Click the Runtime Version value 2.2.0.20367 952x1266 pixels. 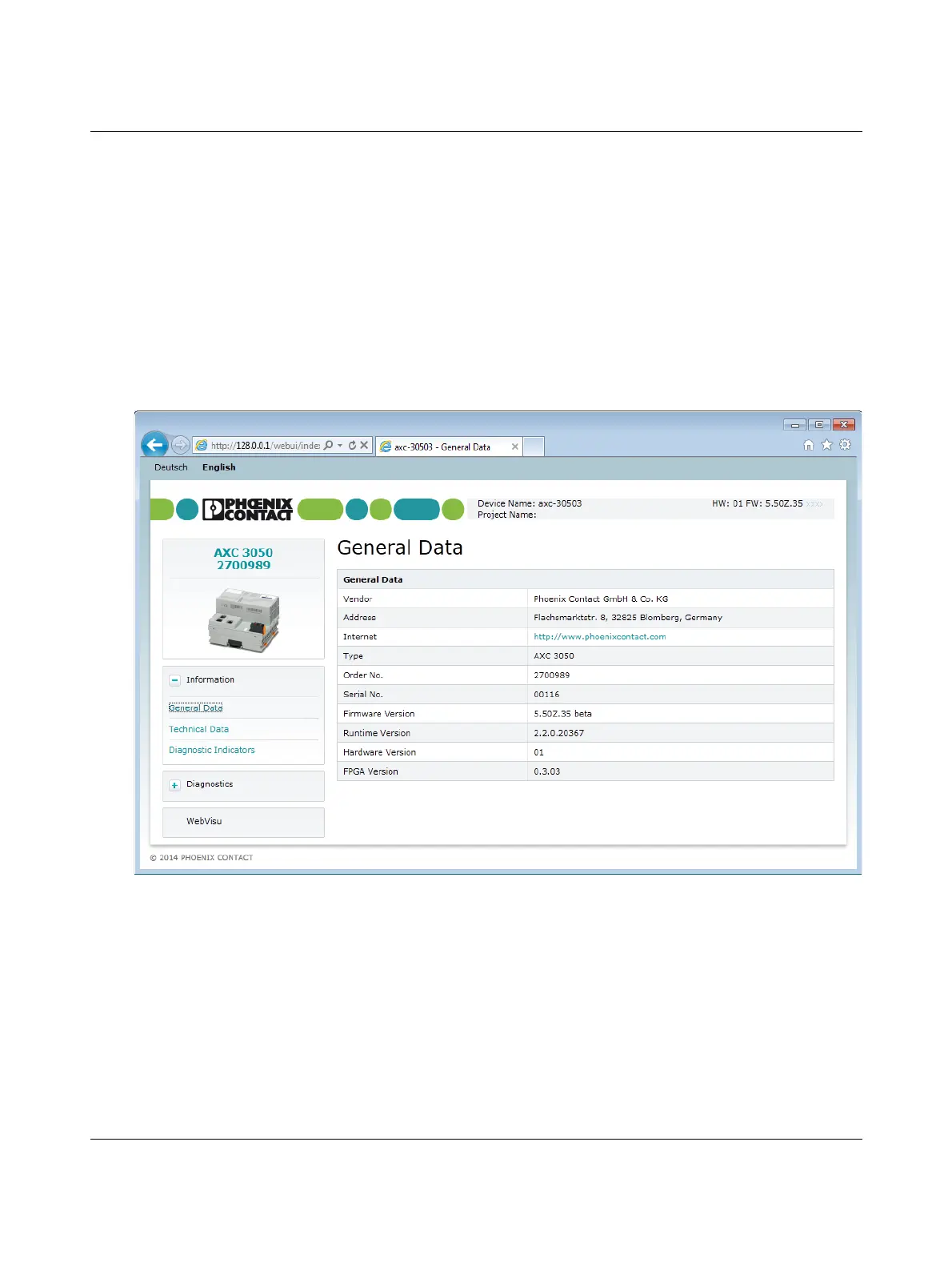tap(559, 733)
